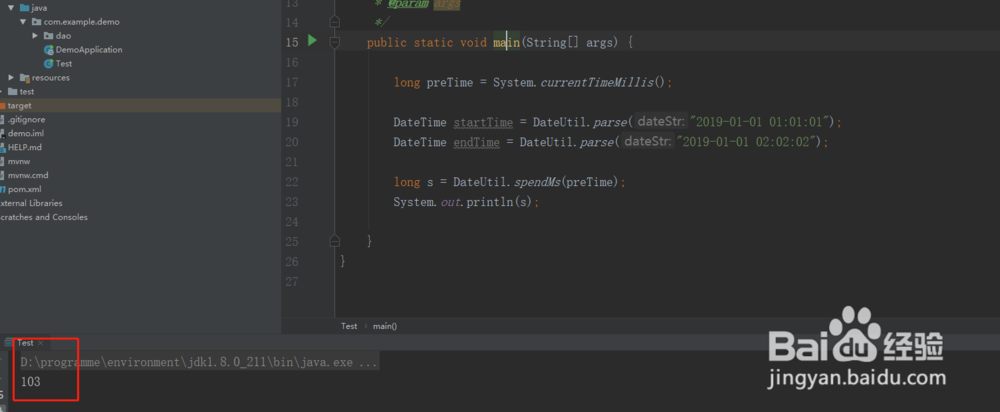Image resolution: width=1000 pixels, height=412 pixels.
Task: Click fold marker at line 14 comment end
Action: 334,22
